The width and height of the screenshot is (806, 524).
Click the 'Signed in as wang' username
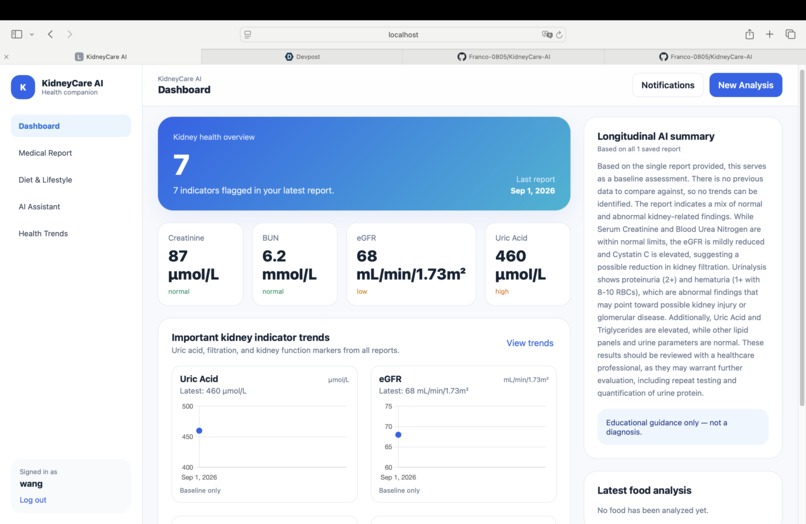coord(31,484)
